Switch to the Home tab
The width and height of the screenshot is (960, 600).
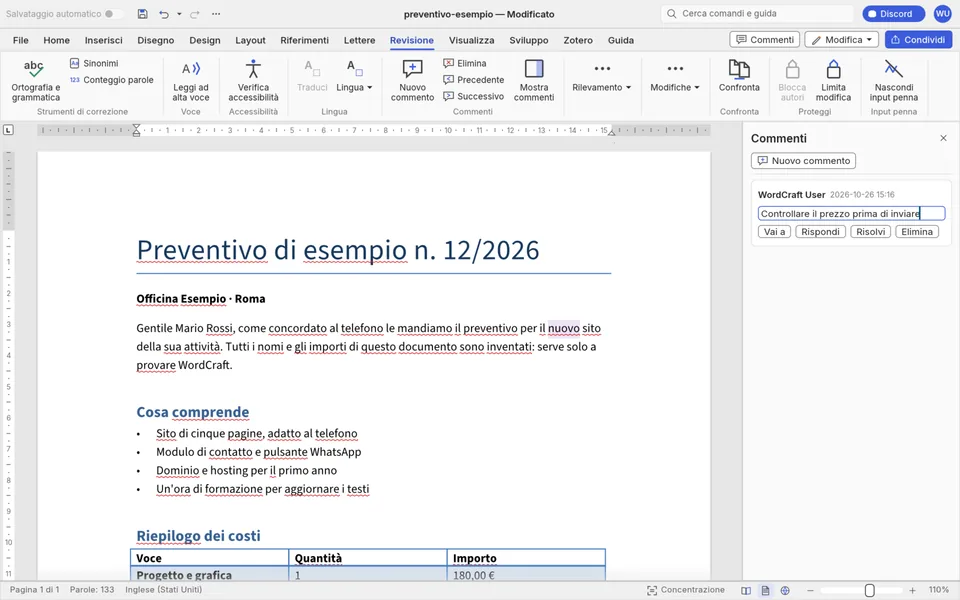[56, 40]
